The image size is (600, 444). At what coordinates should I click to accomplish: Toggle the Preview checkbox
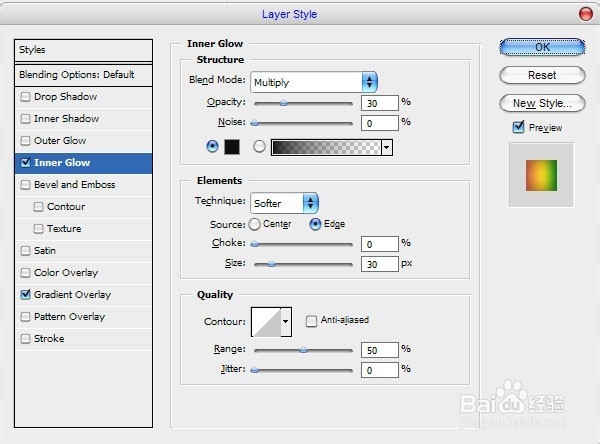pyautogui.click(x=518, y=127)
